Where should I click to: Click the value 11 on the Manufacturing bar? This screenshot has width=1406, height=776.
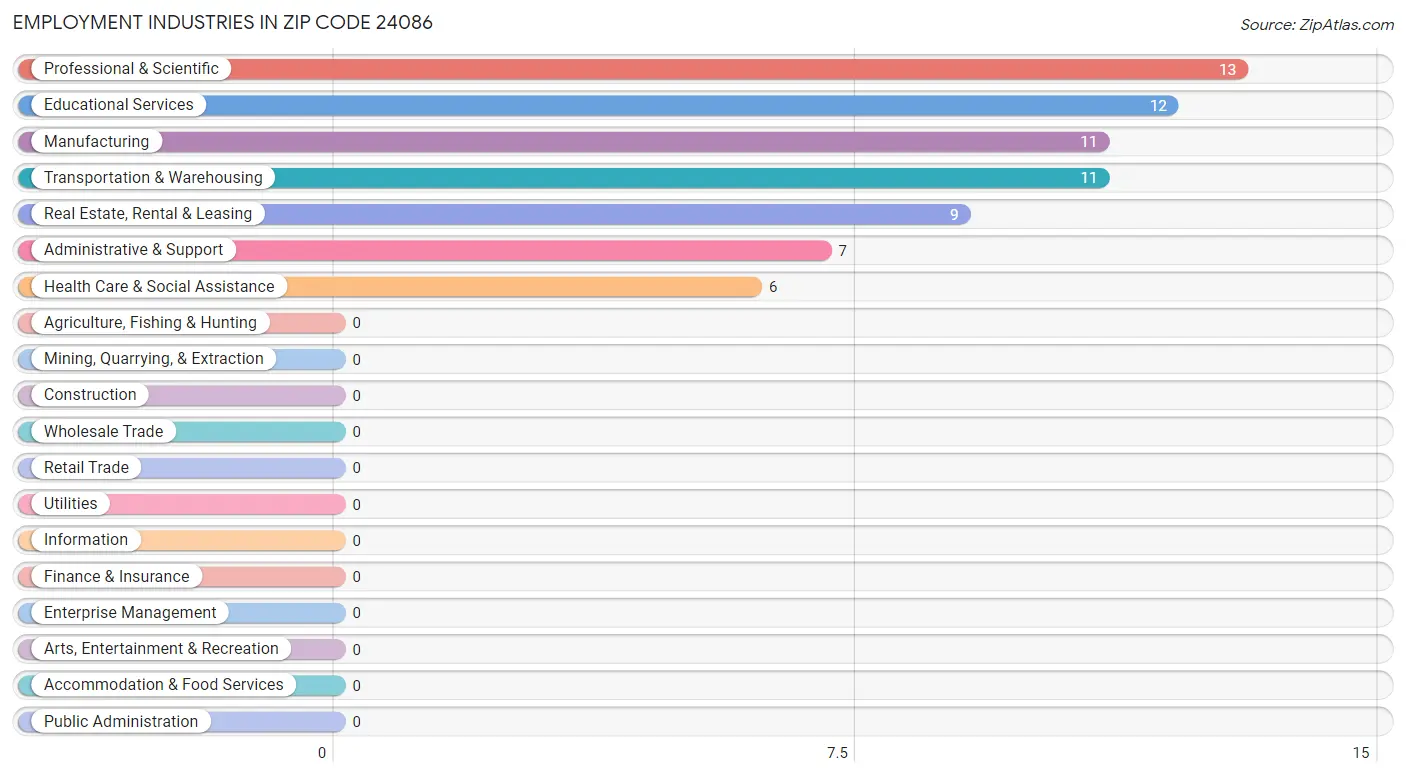(x=1089, y=142)
